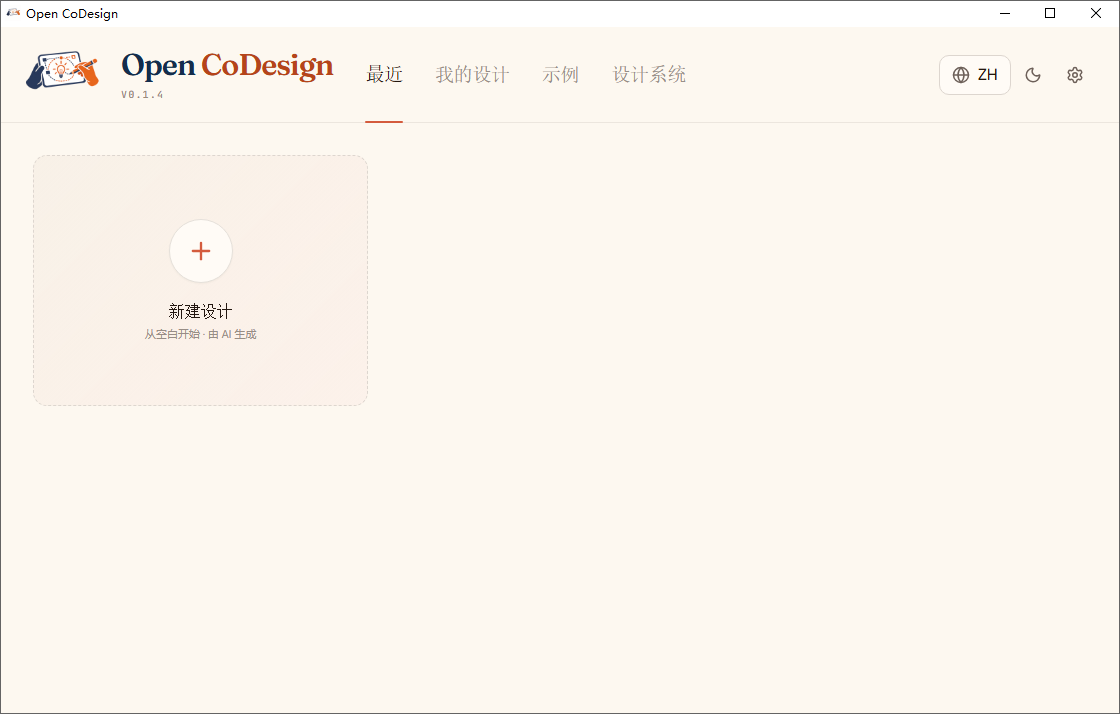Click the active 最近 tab
The image size is (1120, 714).
(384, 74)
